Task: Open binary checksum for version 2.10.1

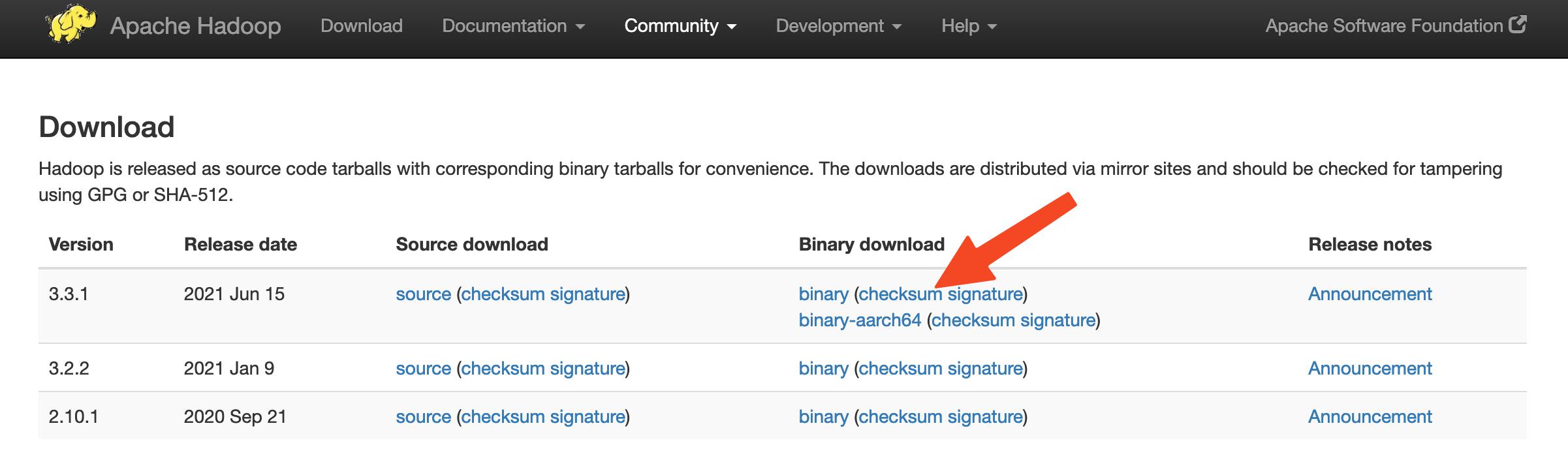Action: coord(900,417)
